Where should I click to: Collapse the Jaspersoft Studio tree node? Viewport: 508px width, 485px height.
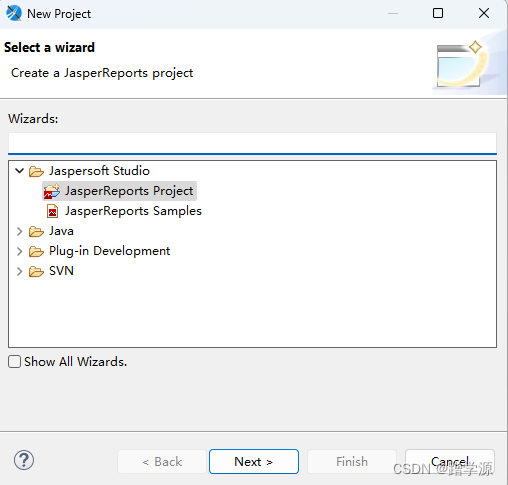click(20, 171)
